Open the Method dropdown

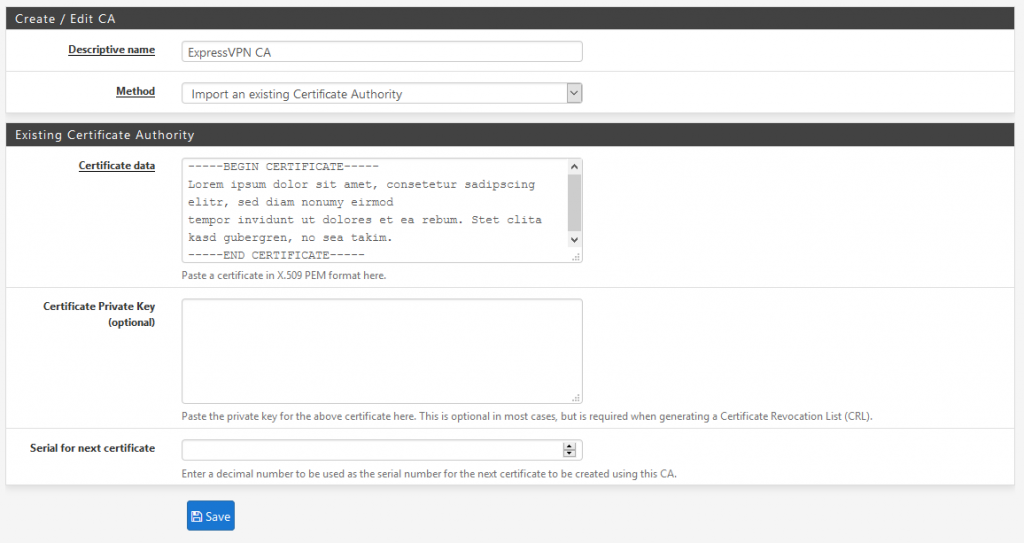click(381, 93)
